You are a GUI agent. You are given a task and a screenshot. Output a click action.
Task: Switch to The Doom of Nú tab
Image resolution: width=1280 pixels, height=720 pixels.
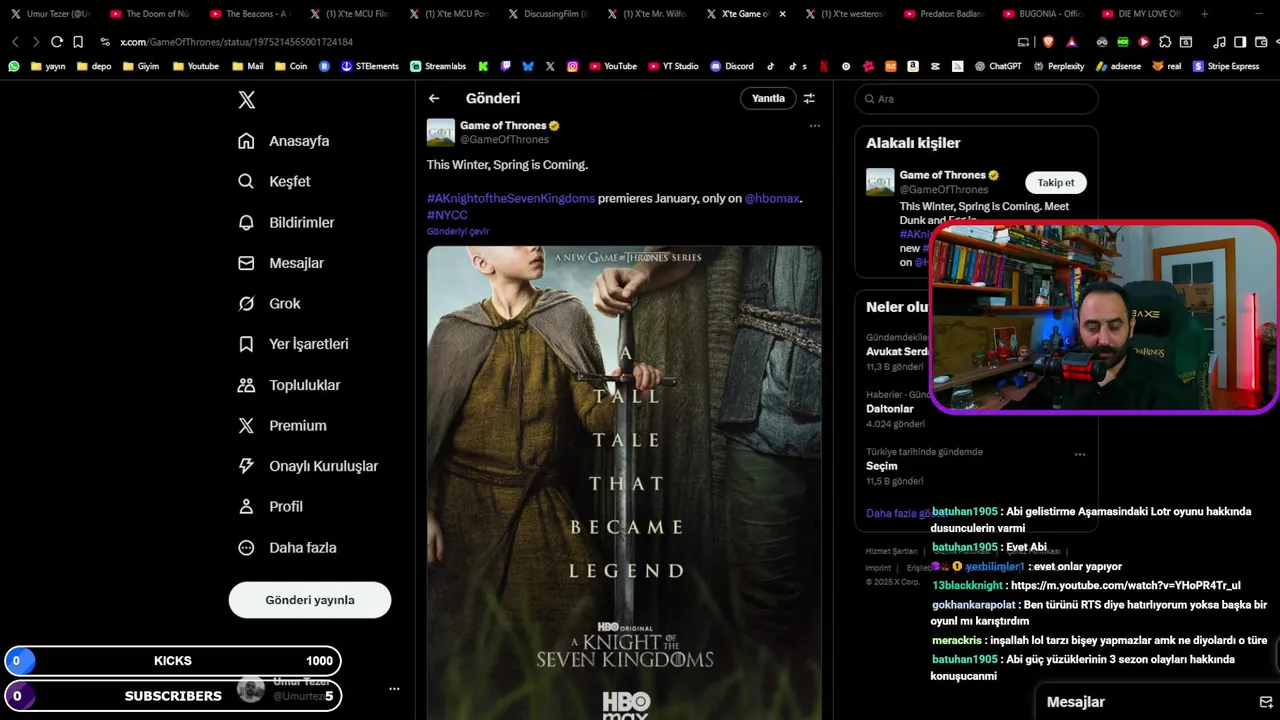149,14
